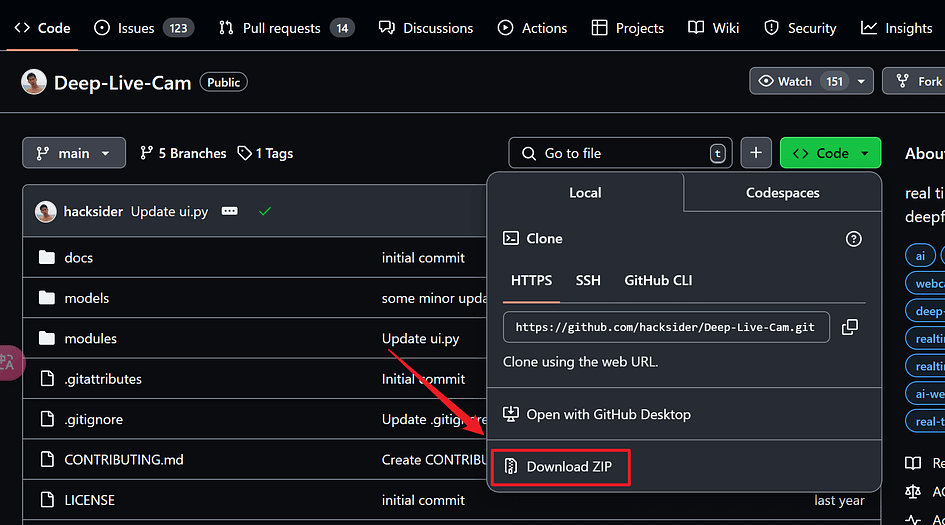View the 5 Branches link
Image resolution: width=945 pixels, height=525 pixels.
click(x=183, y=153)
